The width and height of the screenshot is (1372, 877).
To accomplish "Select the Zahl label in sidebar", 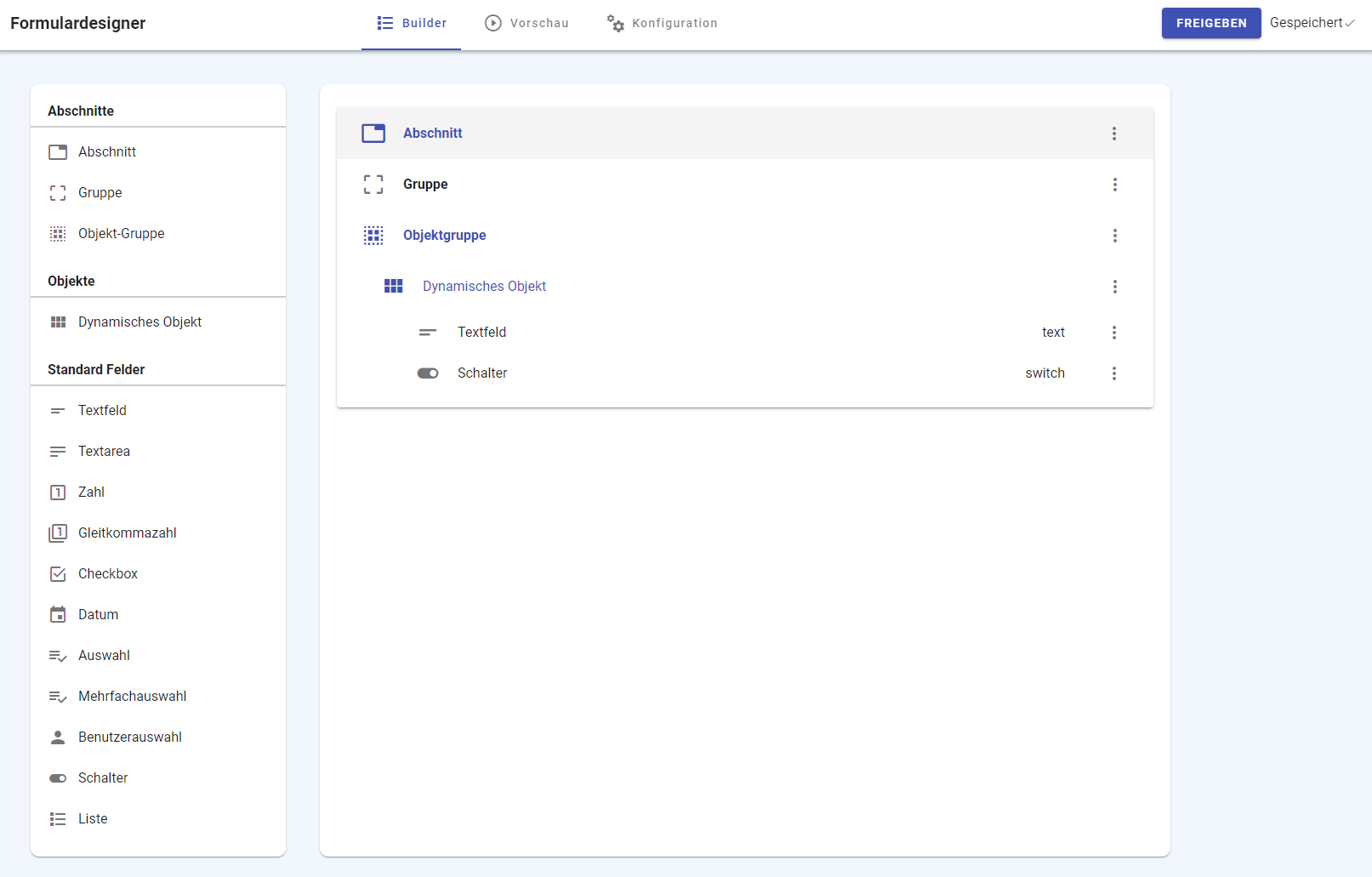I will click(x=91, y=493).
